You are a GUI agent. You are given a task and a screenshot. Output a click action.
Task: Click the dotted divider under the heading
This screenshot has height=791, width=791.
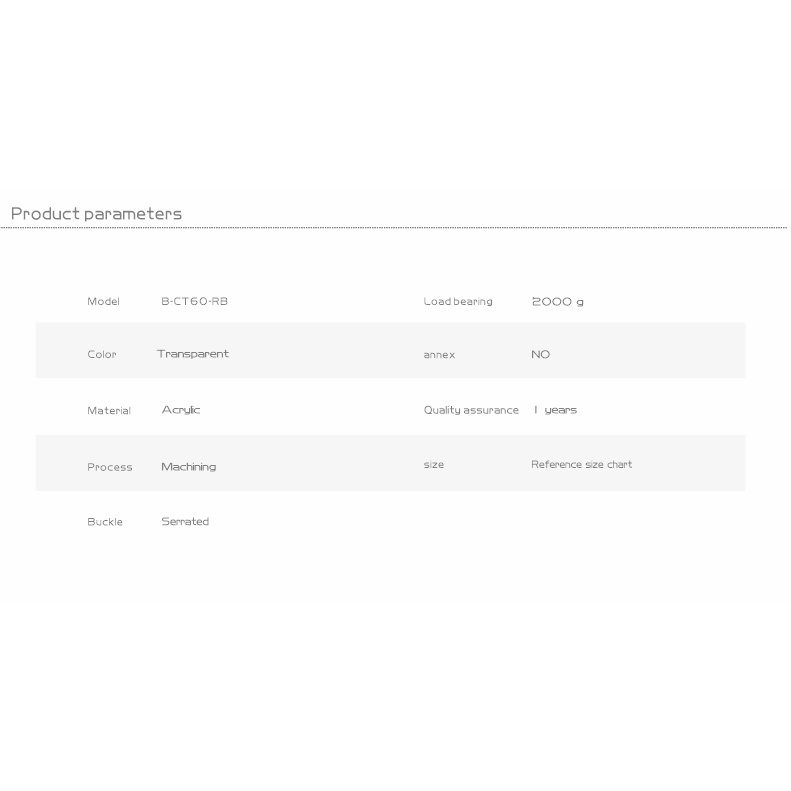[393, 228]
